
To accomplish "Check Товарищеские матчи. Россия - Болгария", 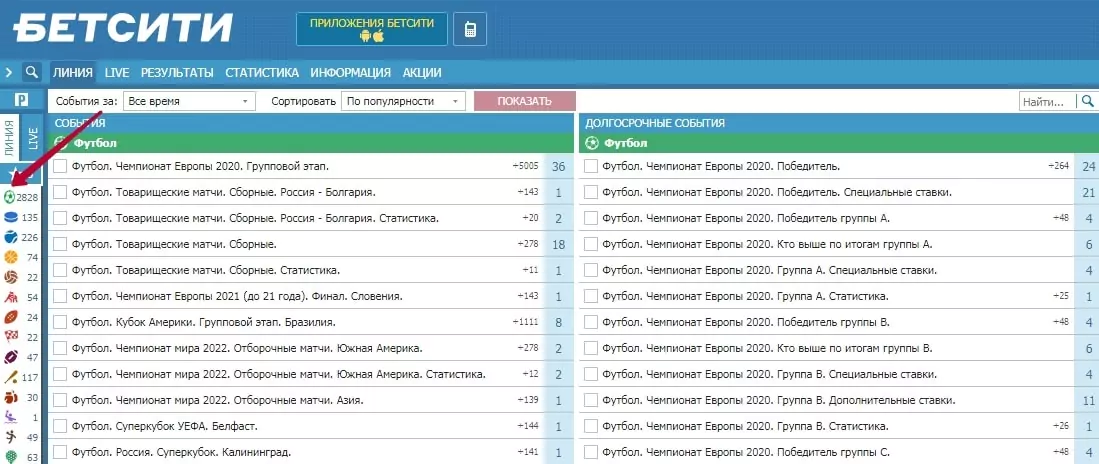I will 60,192.
